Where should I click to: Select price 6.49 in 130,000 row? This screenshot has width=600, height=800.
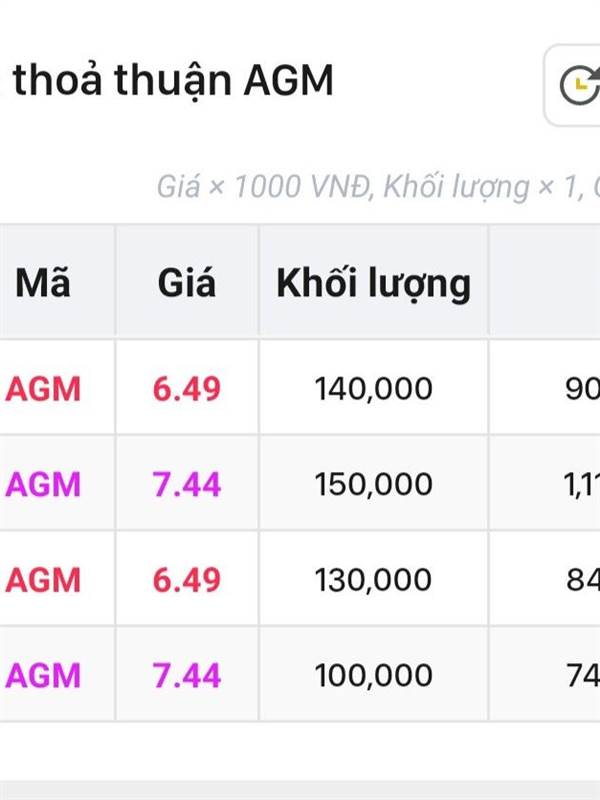click(x=187, y=580)
